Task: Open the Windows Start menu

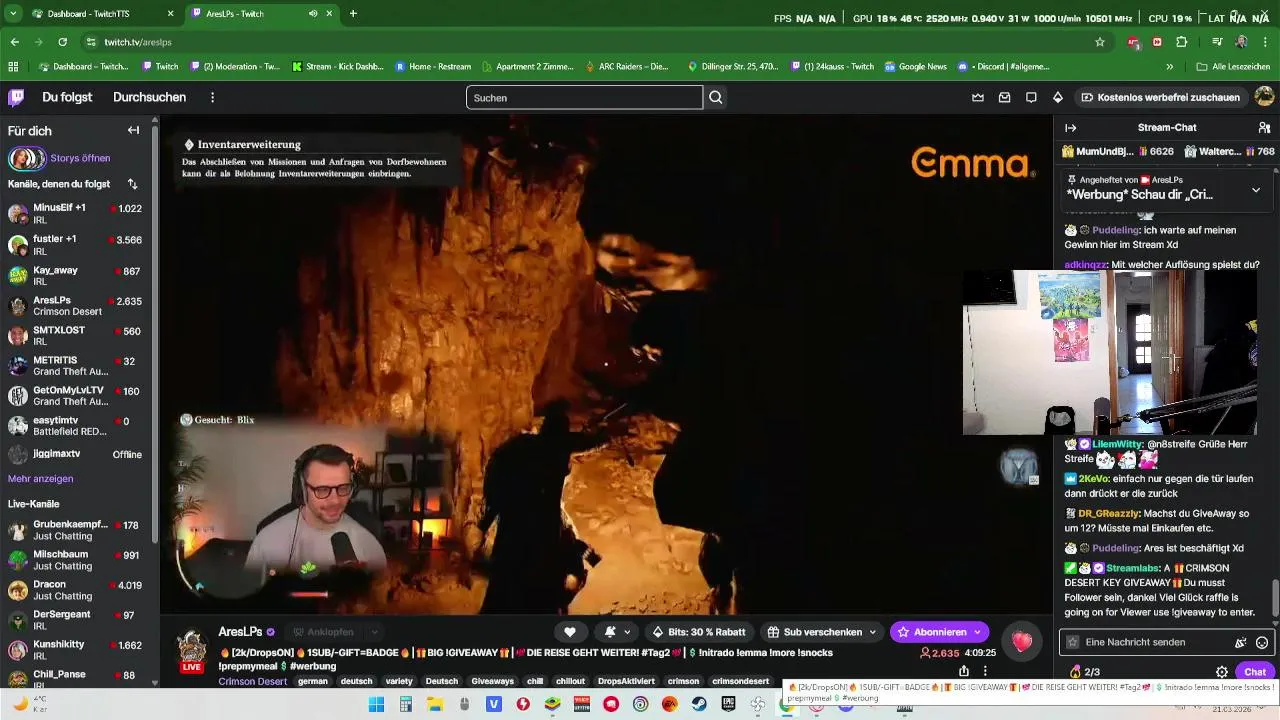Action: 376,704
